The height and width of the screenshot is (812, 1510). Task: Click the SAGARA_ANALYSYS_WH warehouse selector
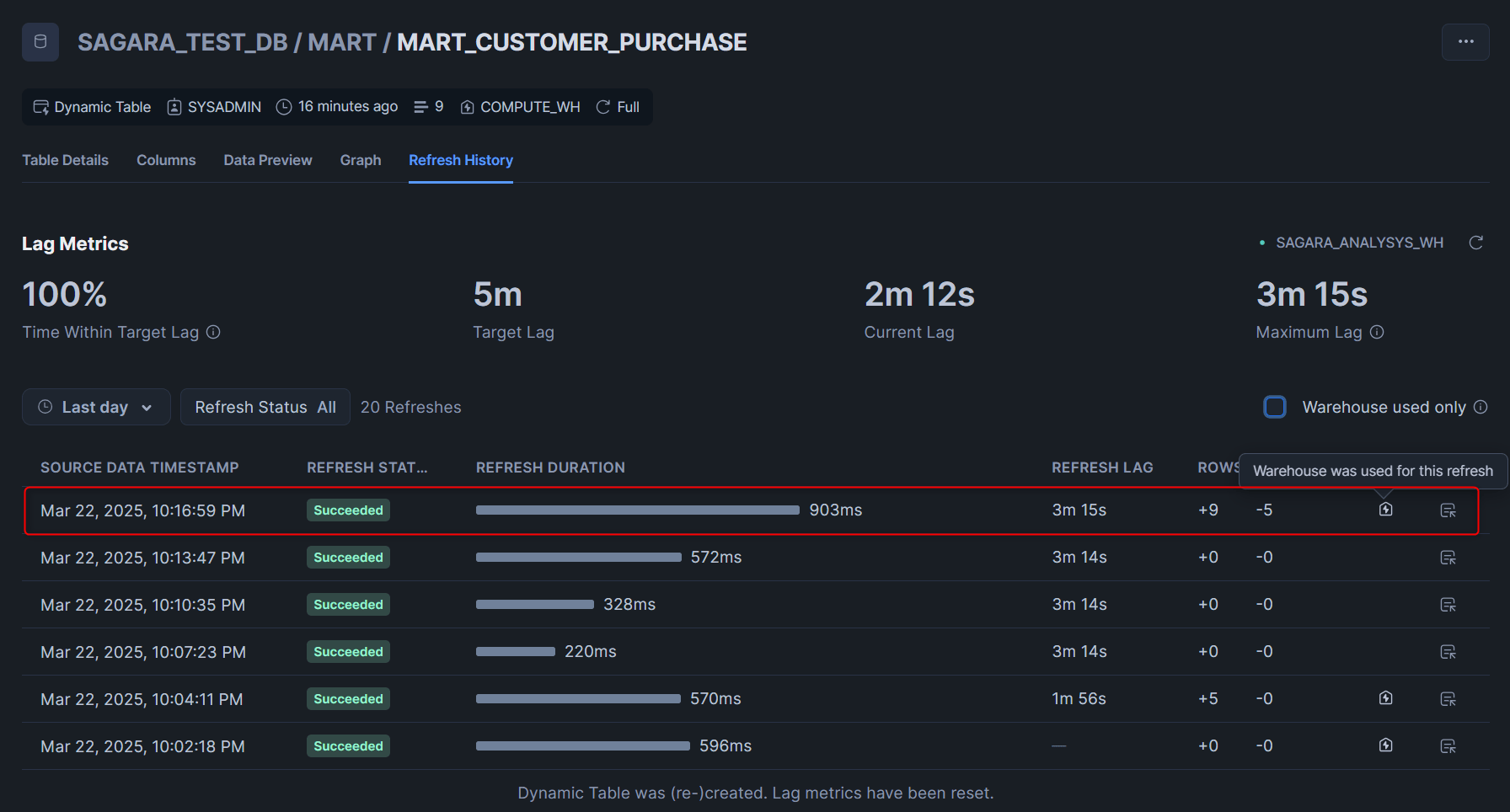pos(1352,243)
